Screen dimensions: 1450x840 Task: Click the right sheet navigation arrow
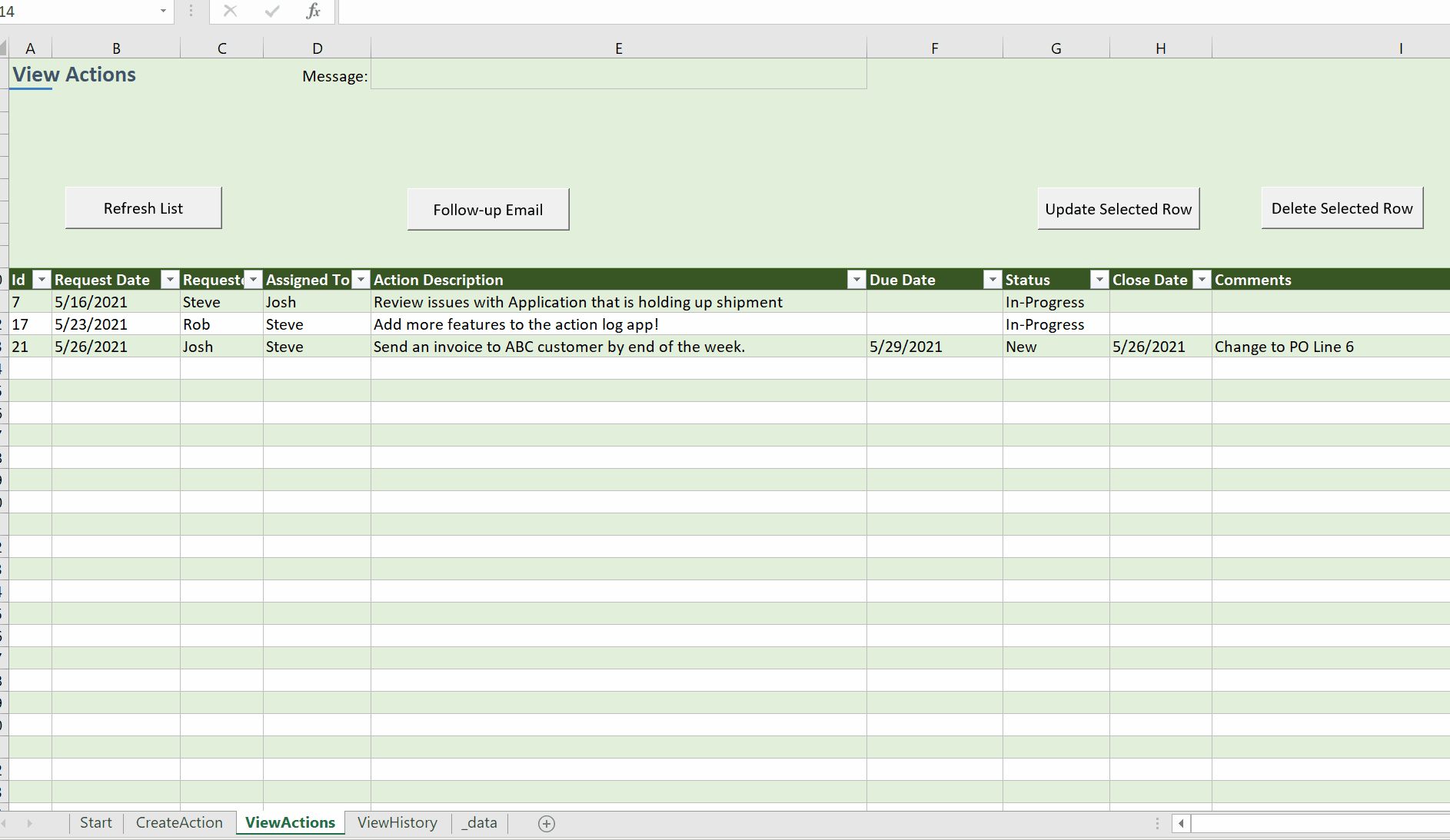coord(32,823)
